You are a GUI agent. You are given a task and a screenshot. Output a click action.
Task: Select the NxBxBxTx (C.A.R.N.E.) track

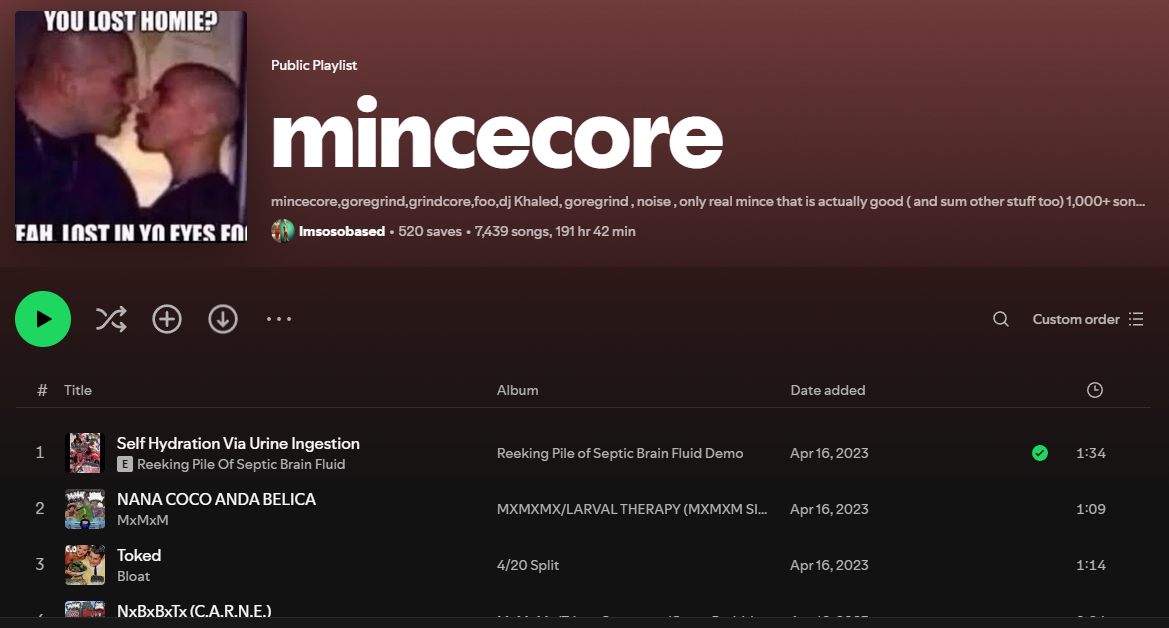194,610
